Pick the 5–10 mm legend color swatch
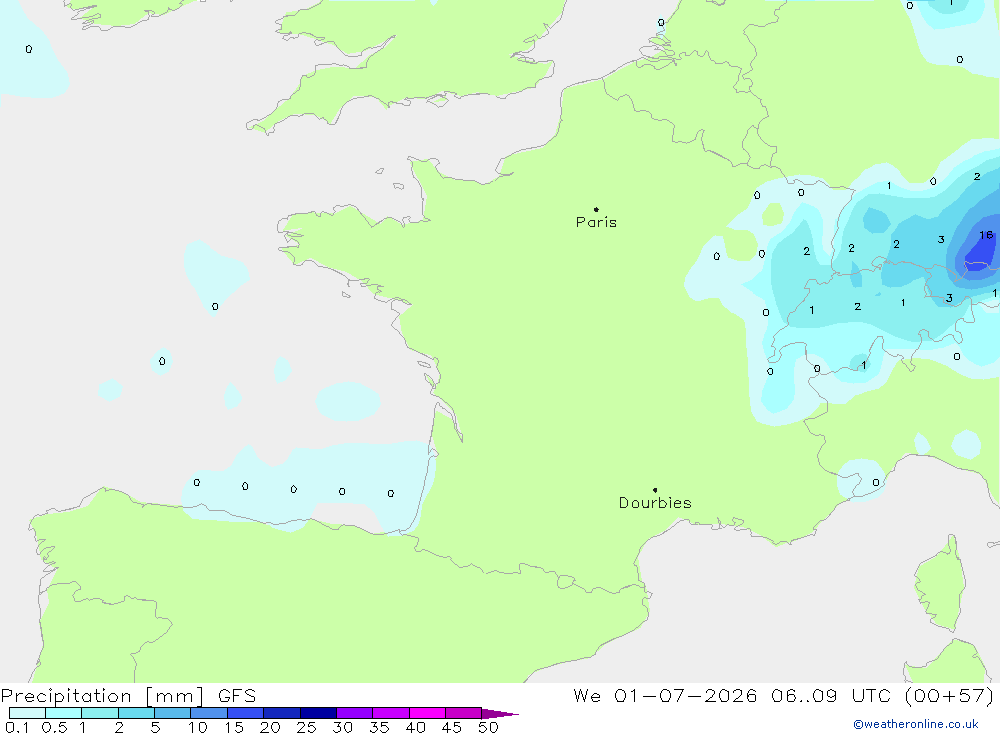The height and width of the screenshot is (733, 1000). (x=173, y=713)
